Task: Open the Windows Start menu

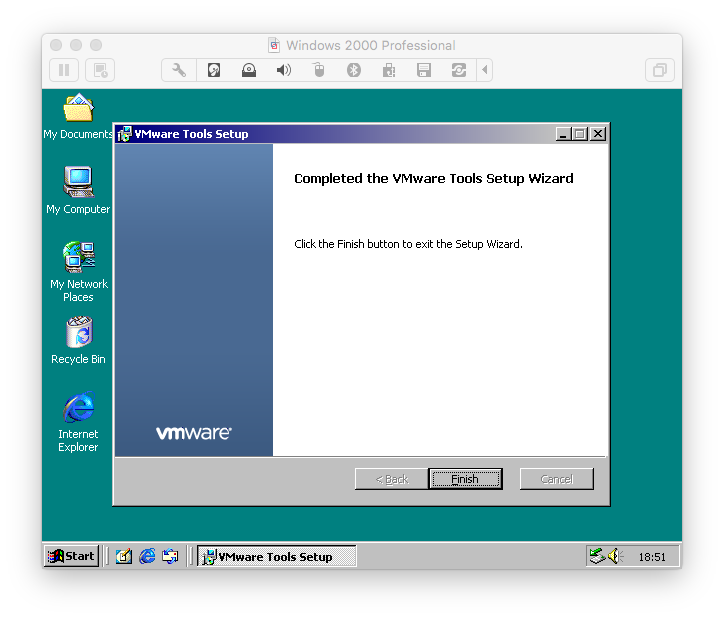Action: click(72, 556)
